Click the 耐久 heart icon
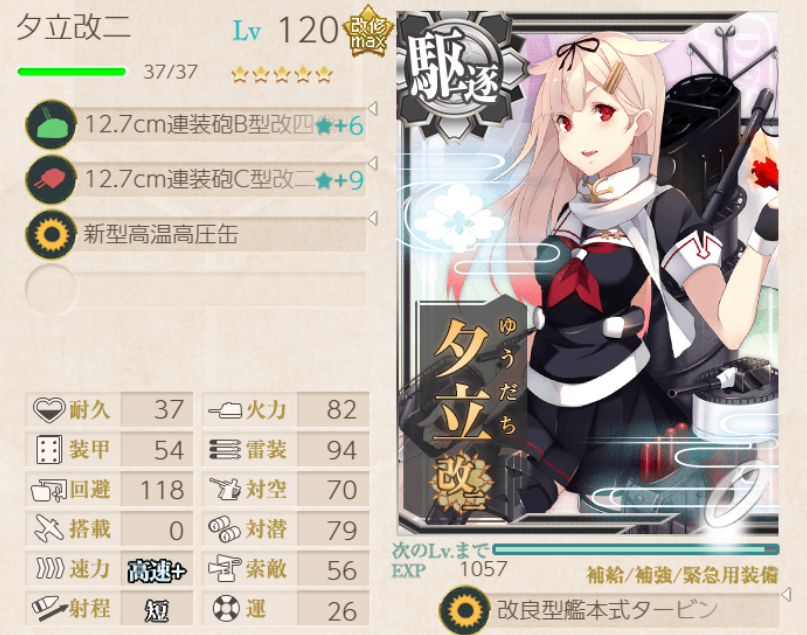 coord(48,410)
